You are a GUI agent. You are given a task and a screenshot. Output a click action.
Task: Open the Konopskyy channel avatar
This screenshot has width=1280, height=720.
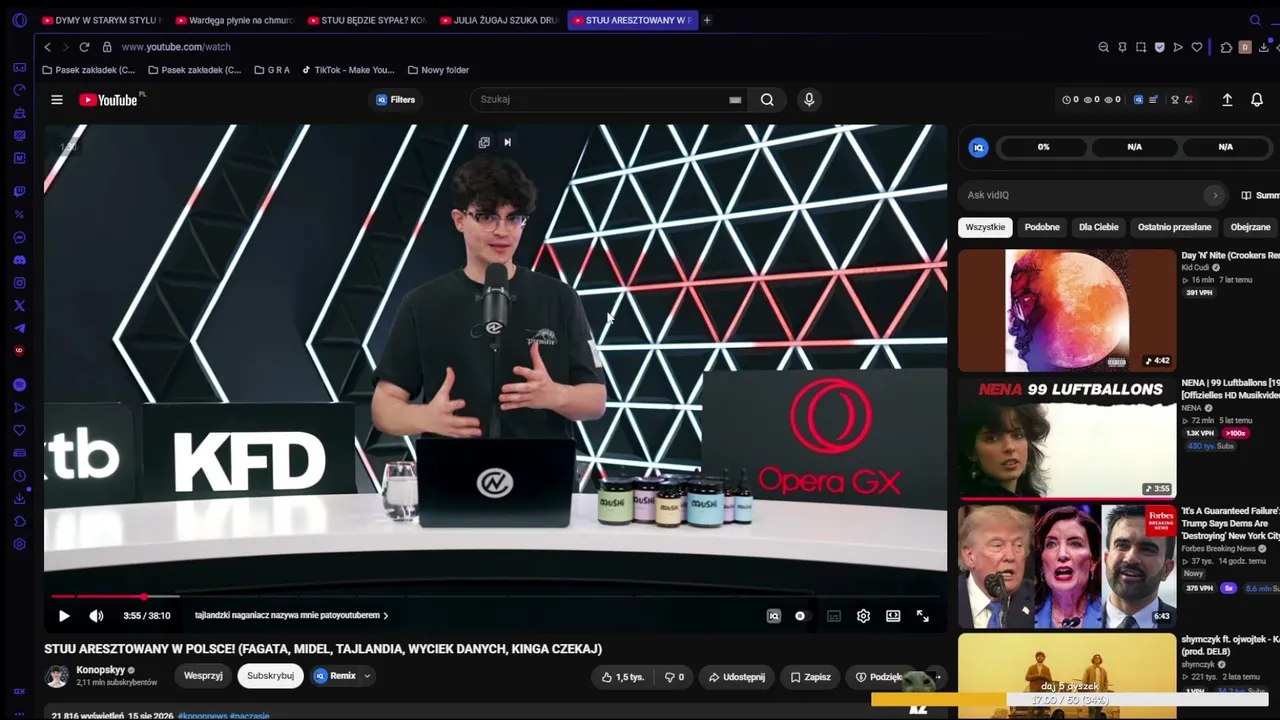pyautogui.click(x=57, y=676)
